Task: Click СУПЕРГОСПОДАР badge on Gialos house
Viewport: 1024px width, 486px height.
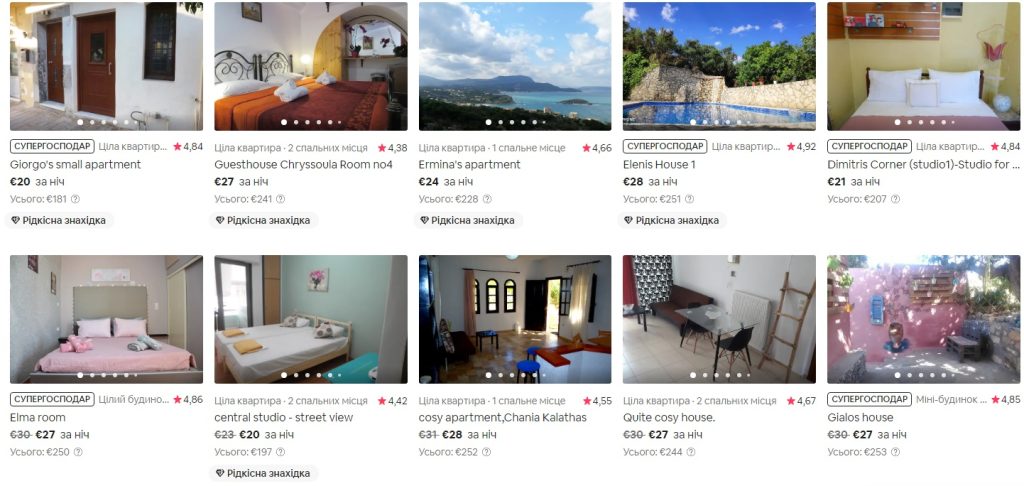Action: pyautogui.click(x=869, y=399)
